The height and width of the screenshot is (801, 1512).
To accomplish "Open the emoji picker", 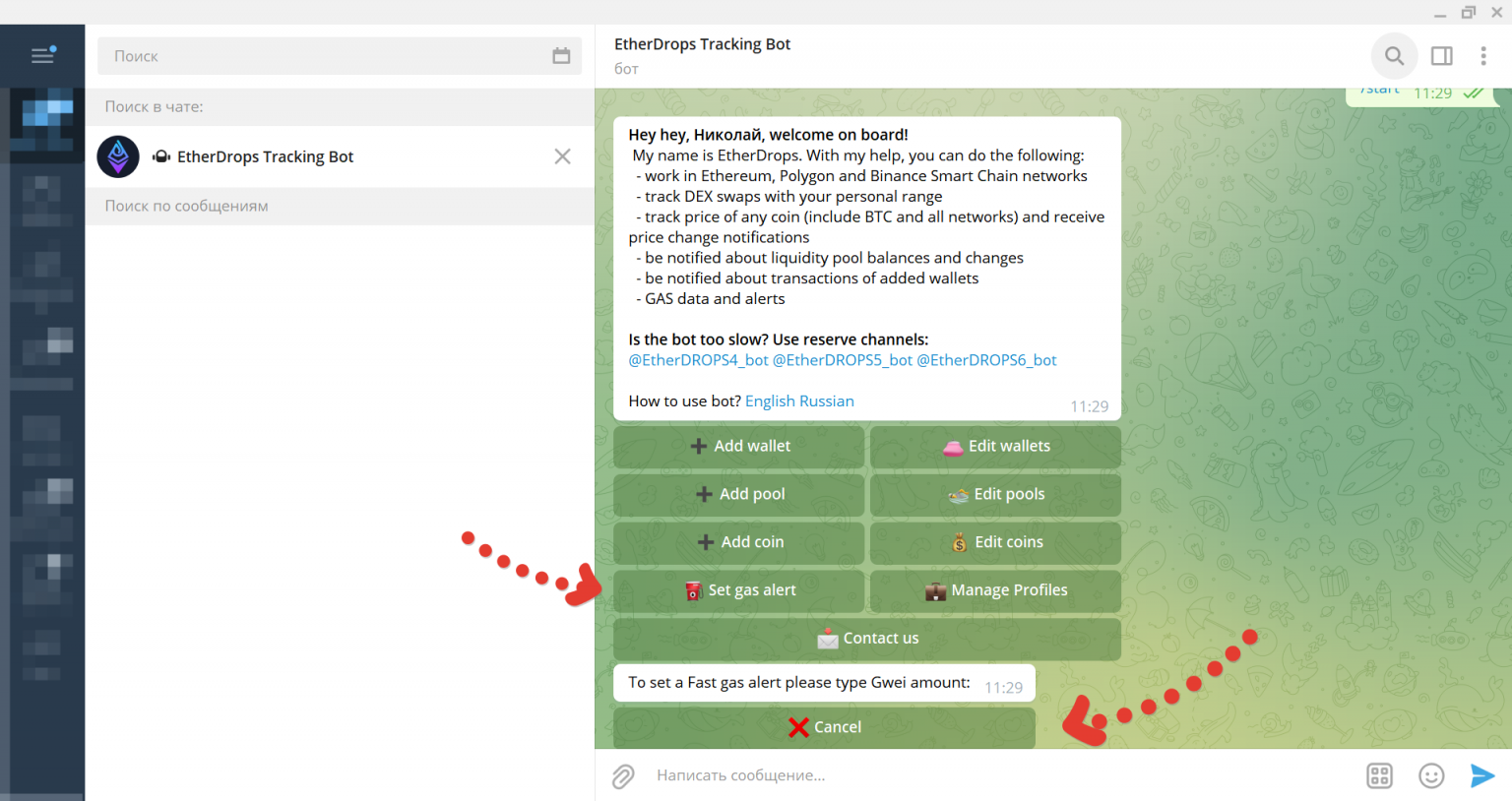I will click(x=1431, y=776).
